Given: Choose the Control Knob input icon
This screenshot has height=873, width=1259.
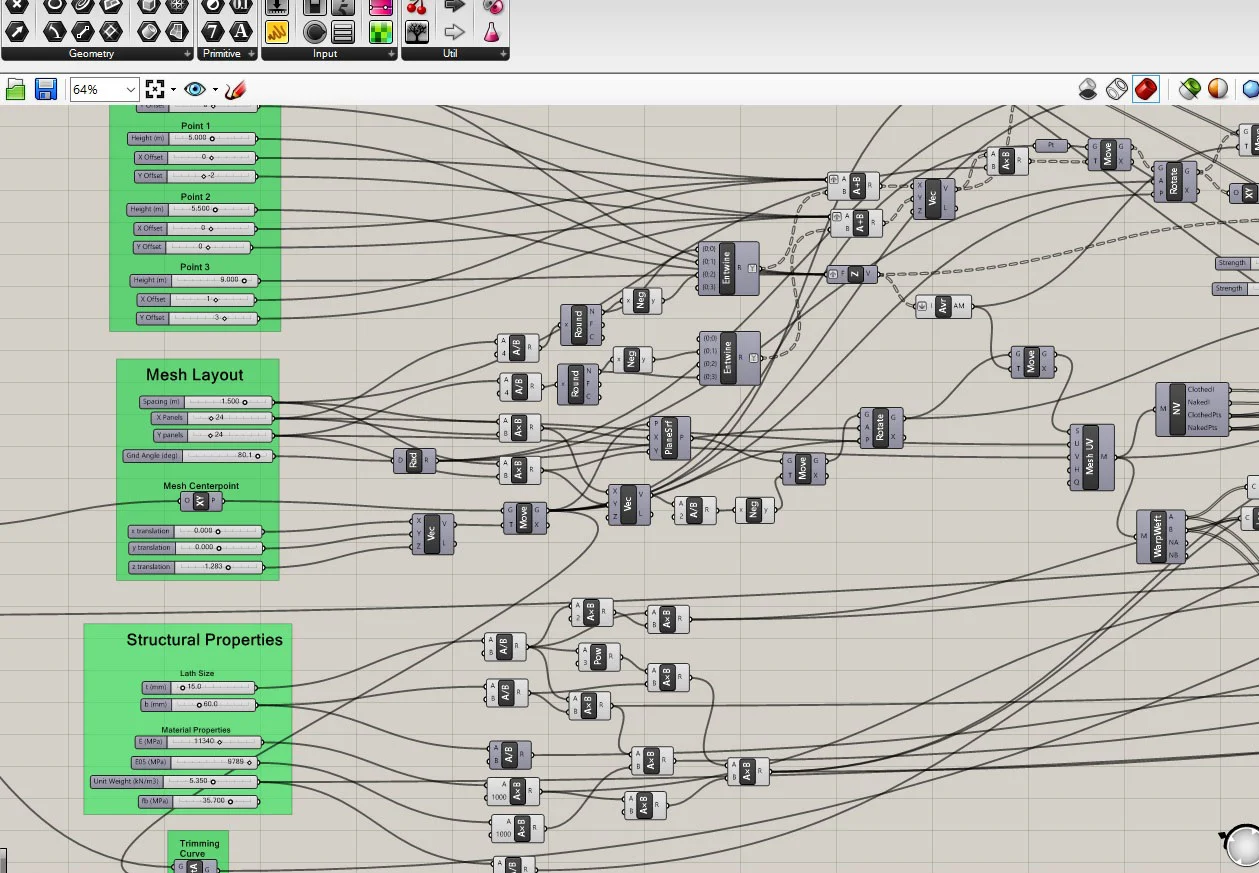Looking at the screenshot, I should 315,32.
